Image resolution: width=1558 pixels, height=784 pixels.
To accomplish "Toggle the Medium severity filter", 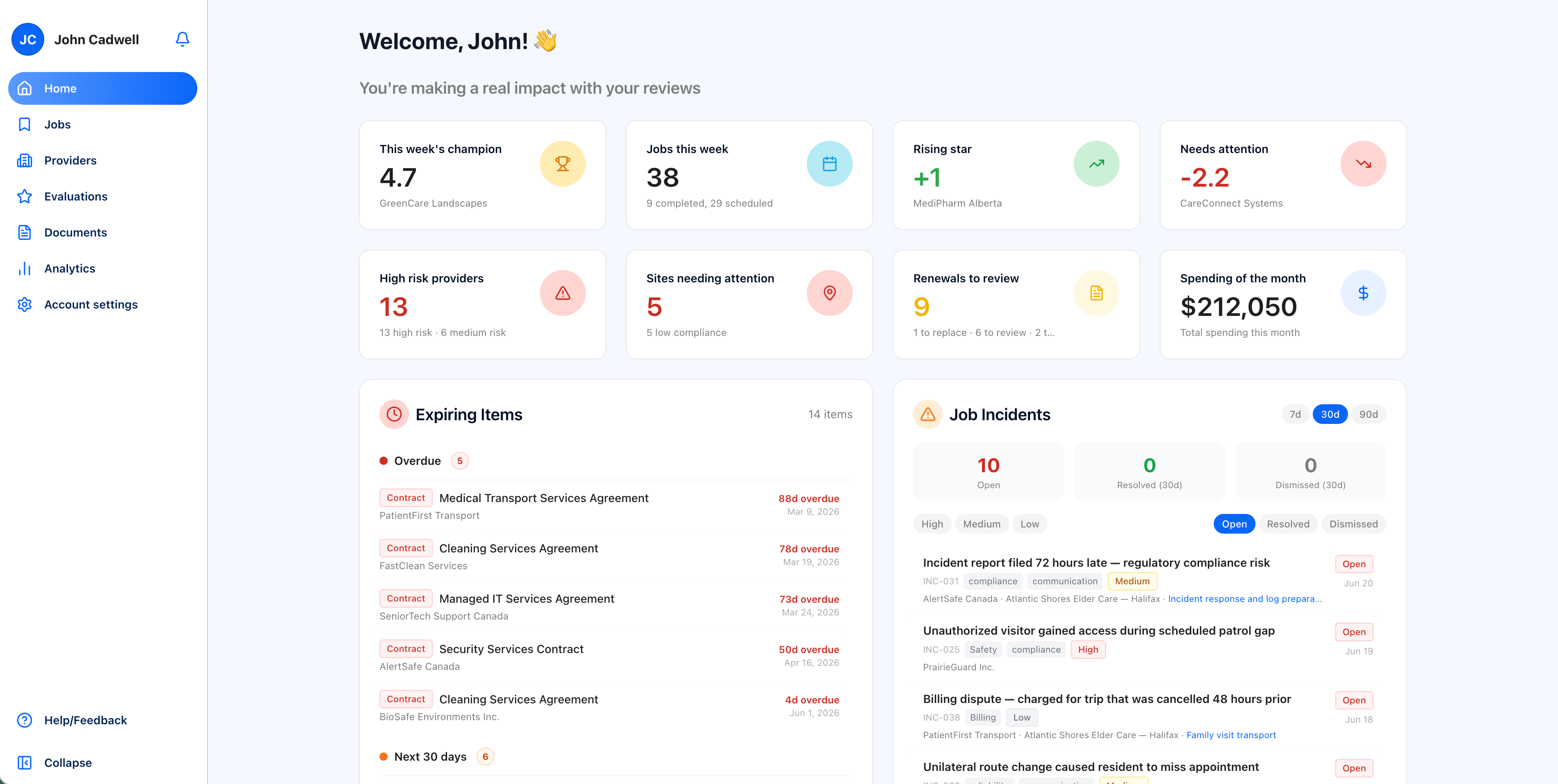I will pyautogui.click(x=982, y=524).
